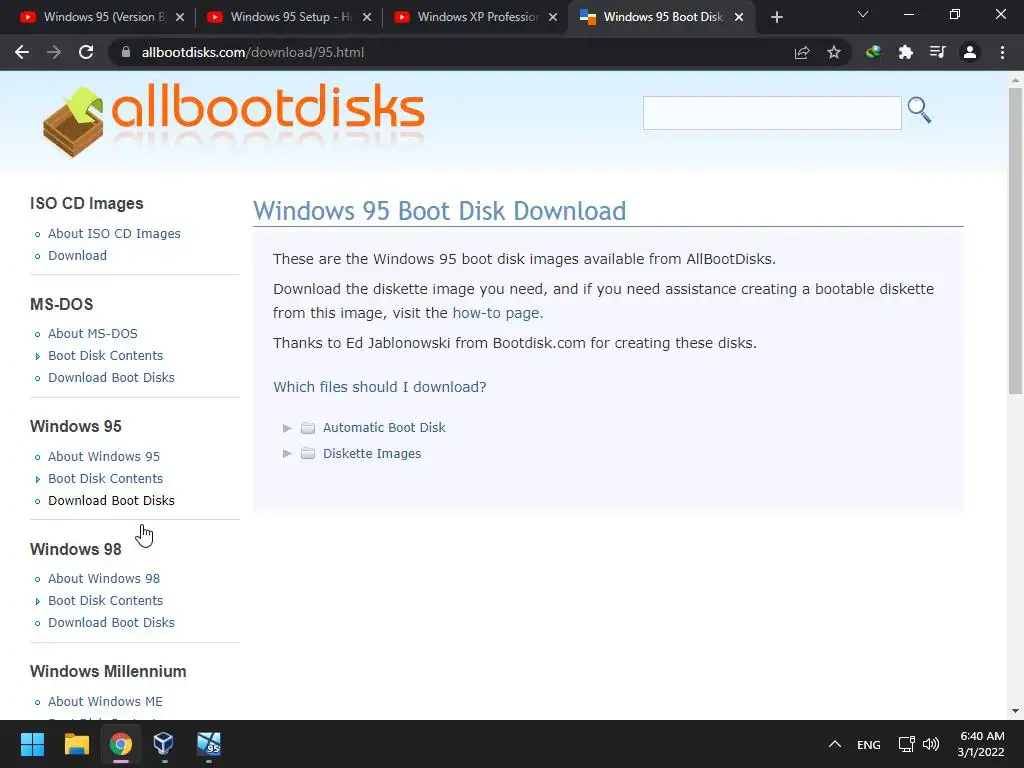Click the page vertical scrollbar thumb
1024x768 pixels.
point(1015,241)
